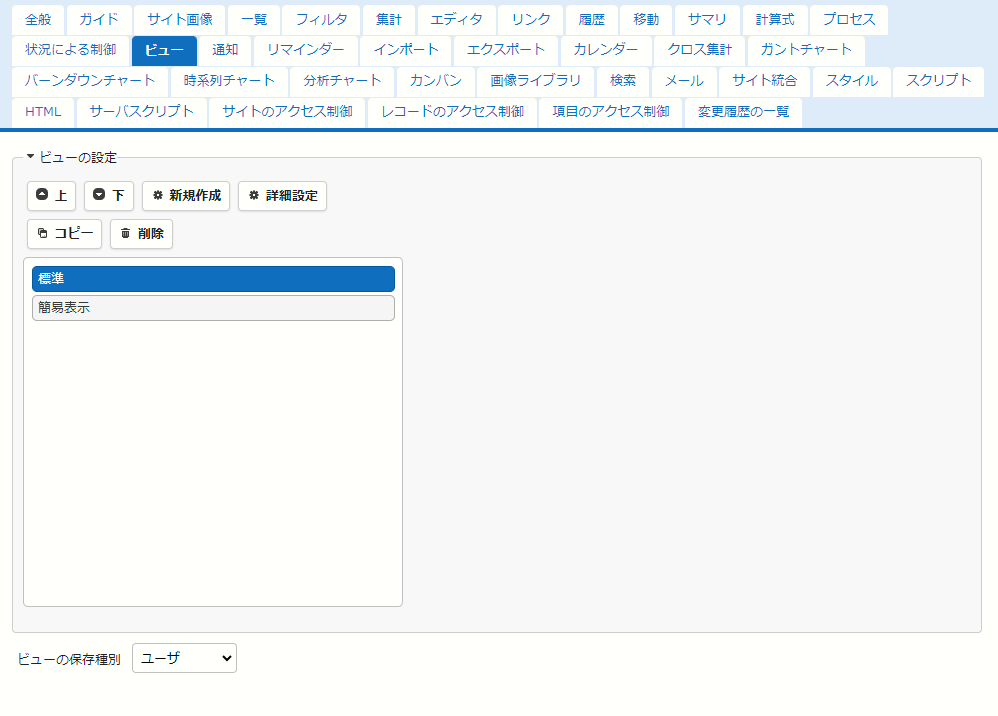
Task: Open the 一覧 tab
Action: coord(254,20)
